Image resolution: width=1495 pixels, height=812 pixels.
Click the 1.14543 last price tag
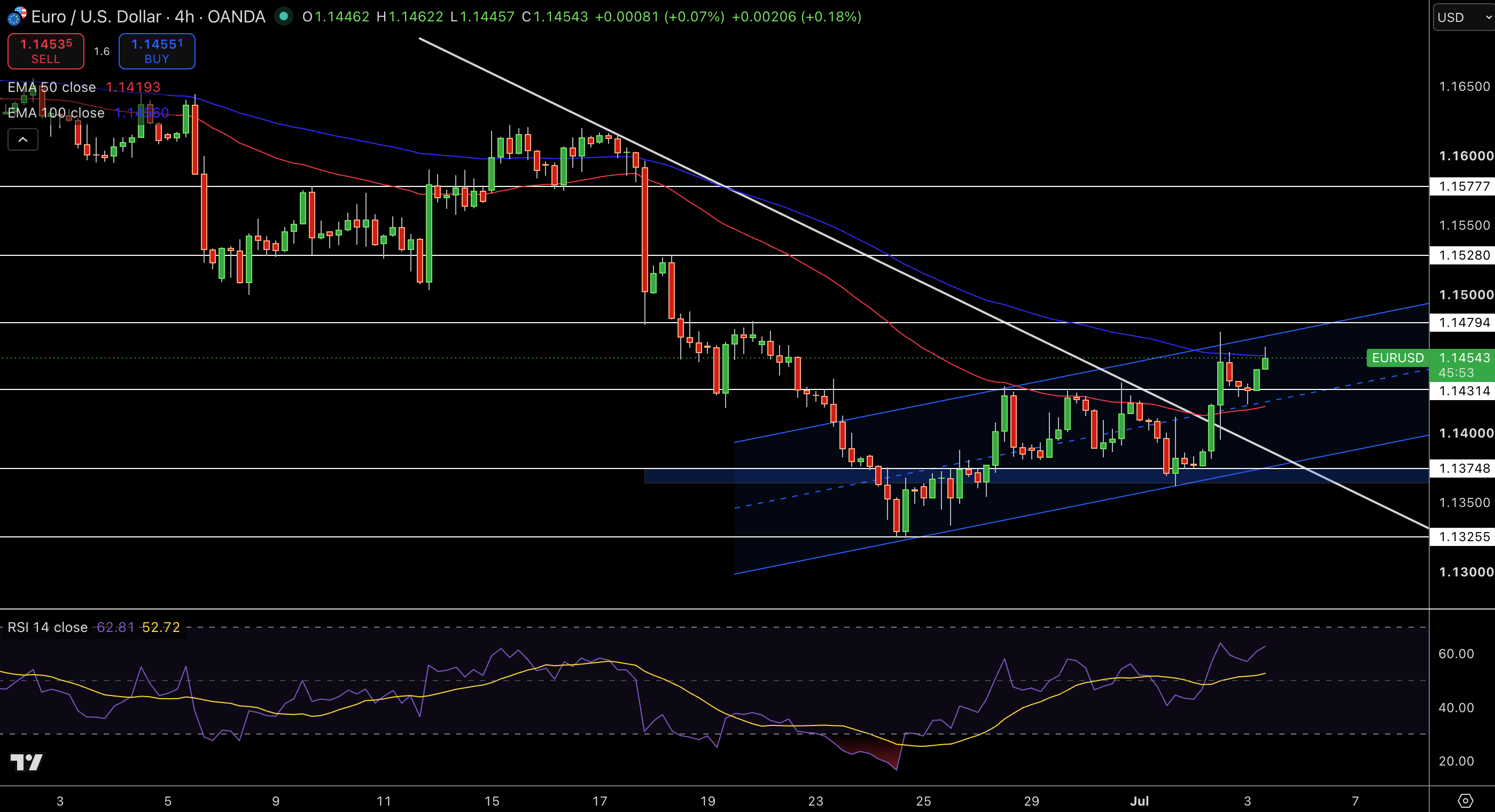[1463, 357]
